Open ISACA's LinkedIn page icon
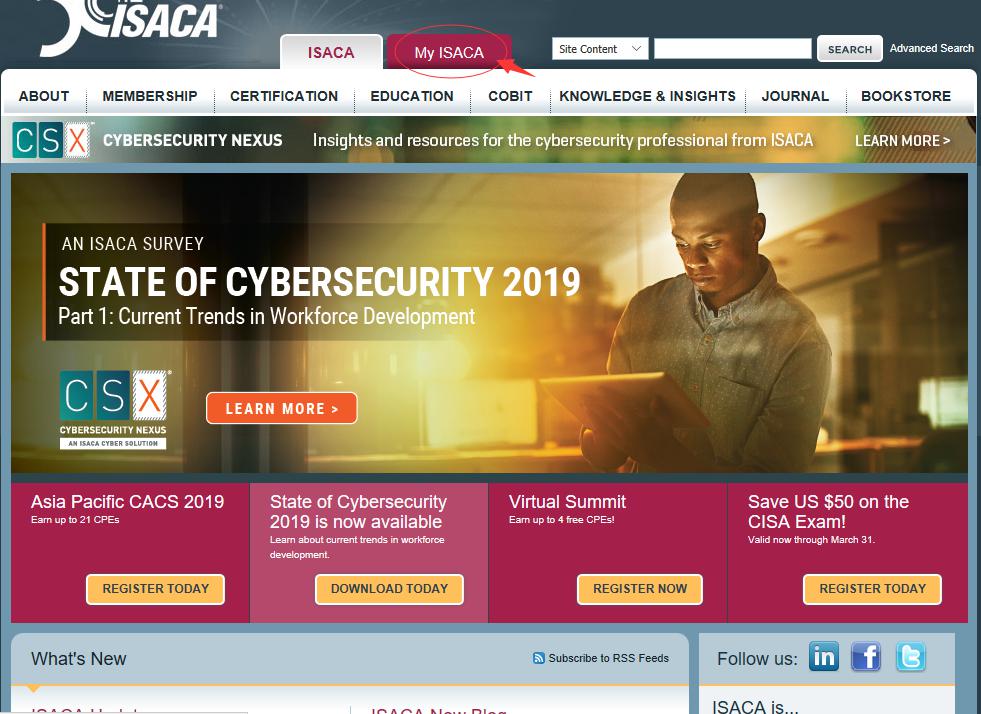 point(823,656)
